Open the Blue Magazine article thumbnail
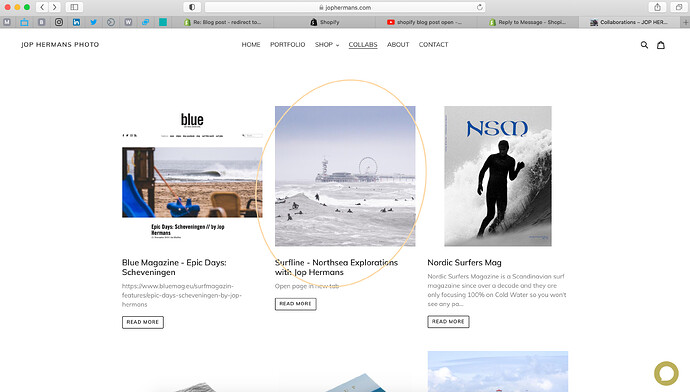Image resolution: width=690 pixels, height=392 pixels. [x=192, y=176]
